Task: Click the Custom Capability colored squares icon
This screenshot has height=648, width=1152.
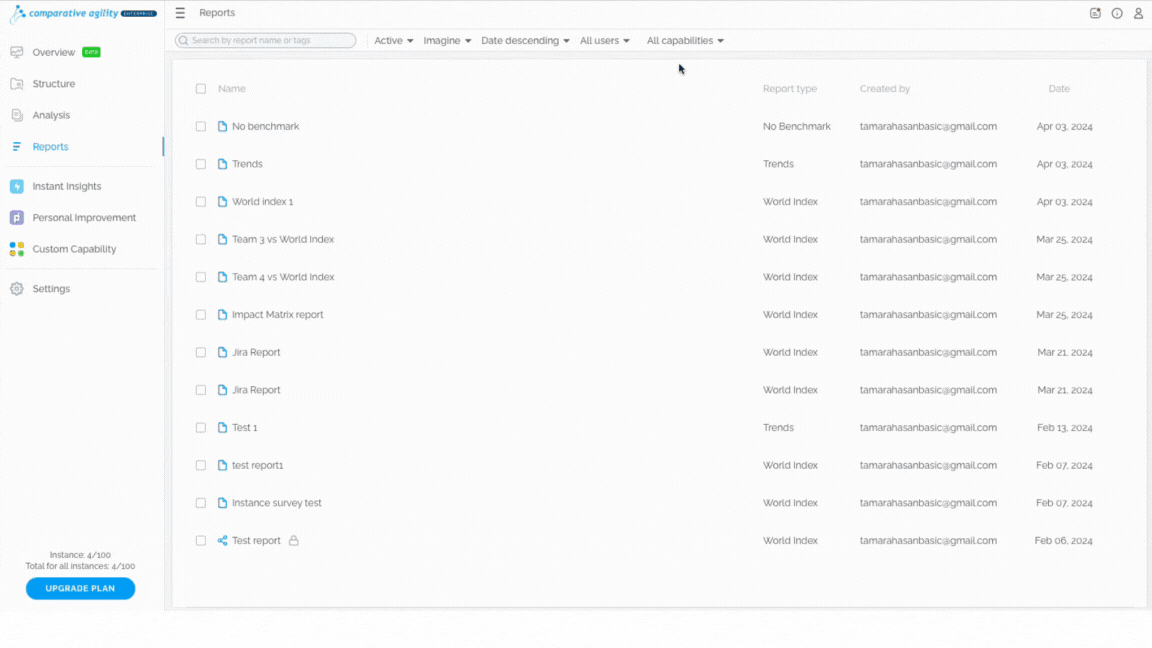Action: 17,249
